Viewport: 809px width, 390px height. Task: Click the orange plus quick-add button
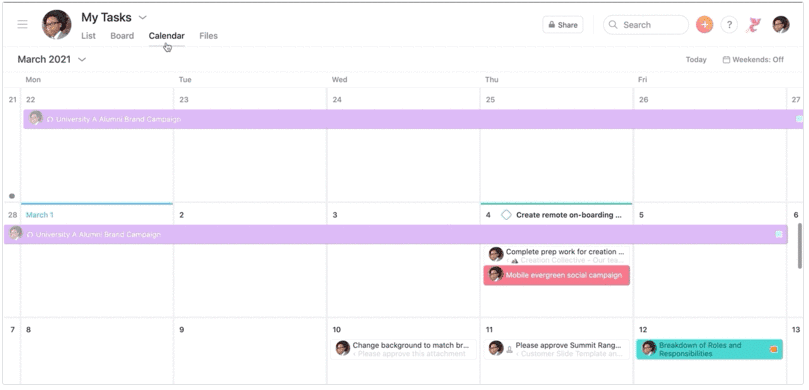[x=704, y=24]
